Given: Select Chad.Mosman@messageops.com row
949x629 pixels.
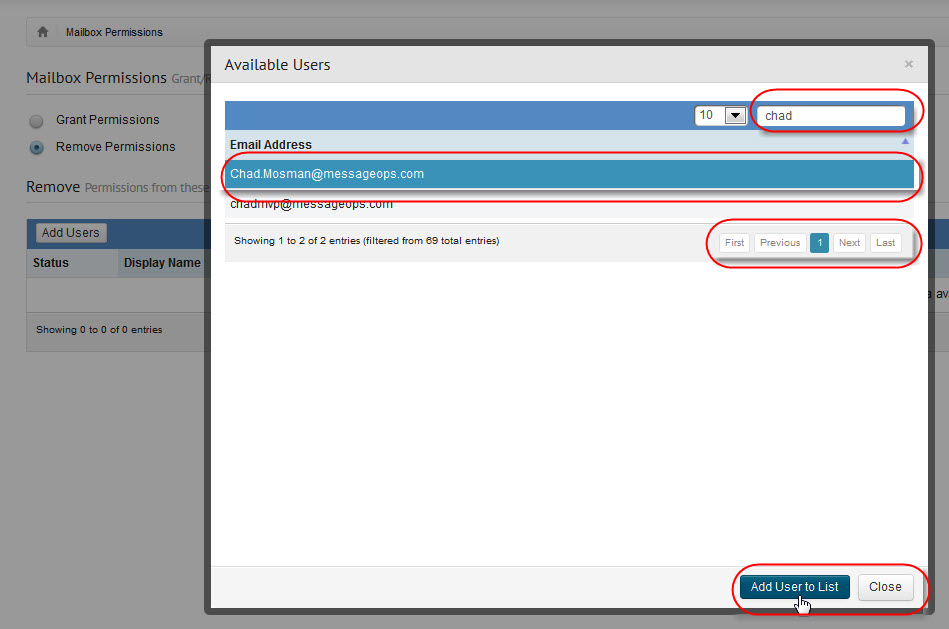Looking at the screenshot, I should (569, 174).
